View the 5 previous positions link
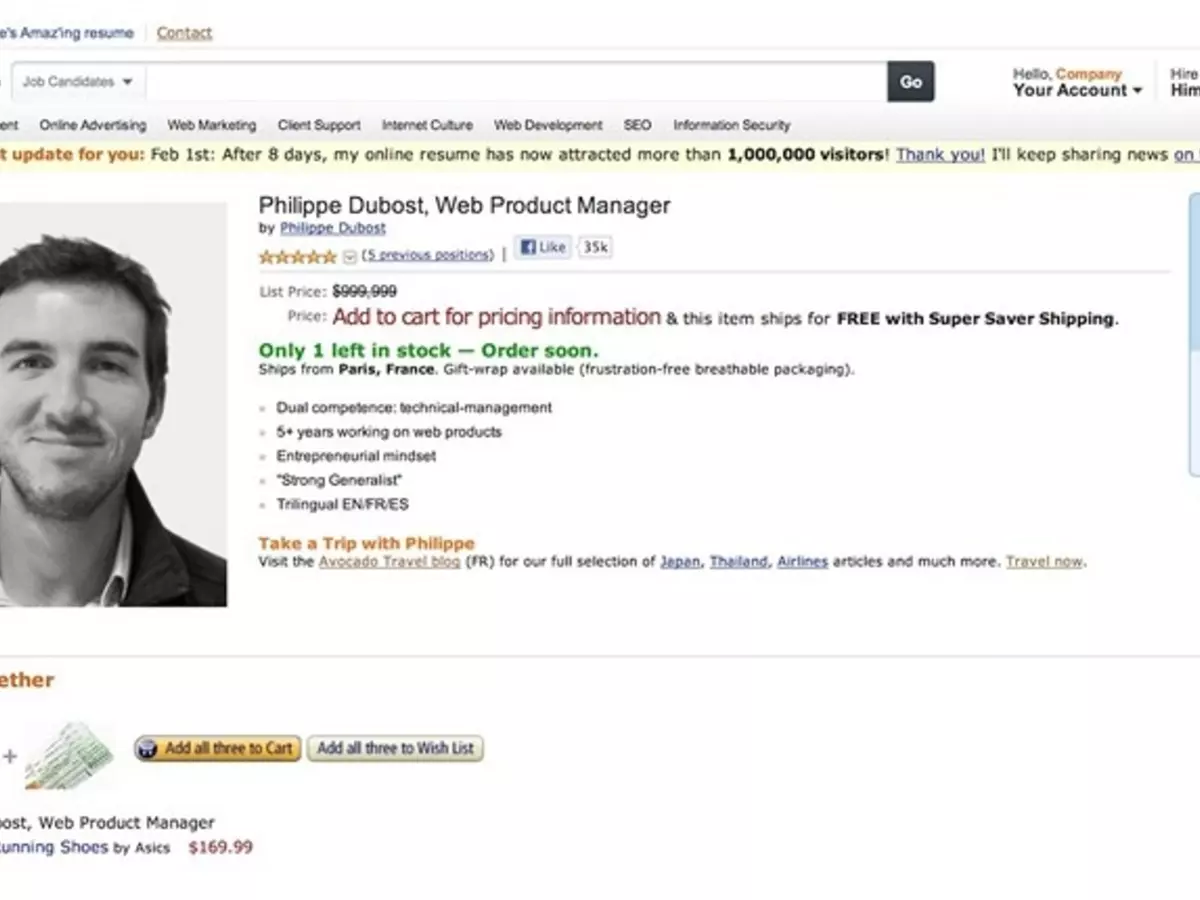The image size is (1200, 900). [x=428, y=255]
